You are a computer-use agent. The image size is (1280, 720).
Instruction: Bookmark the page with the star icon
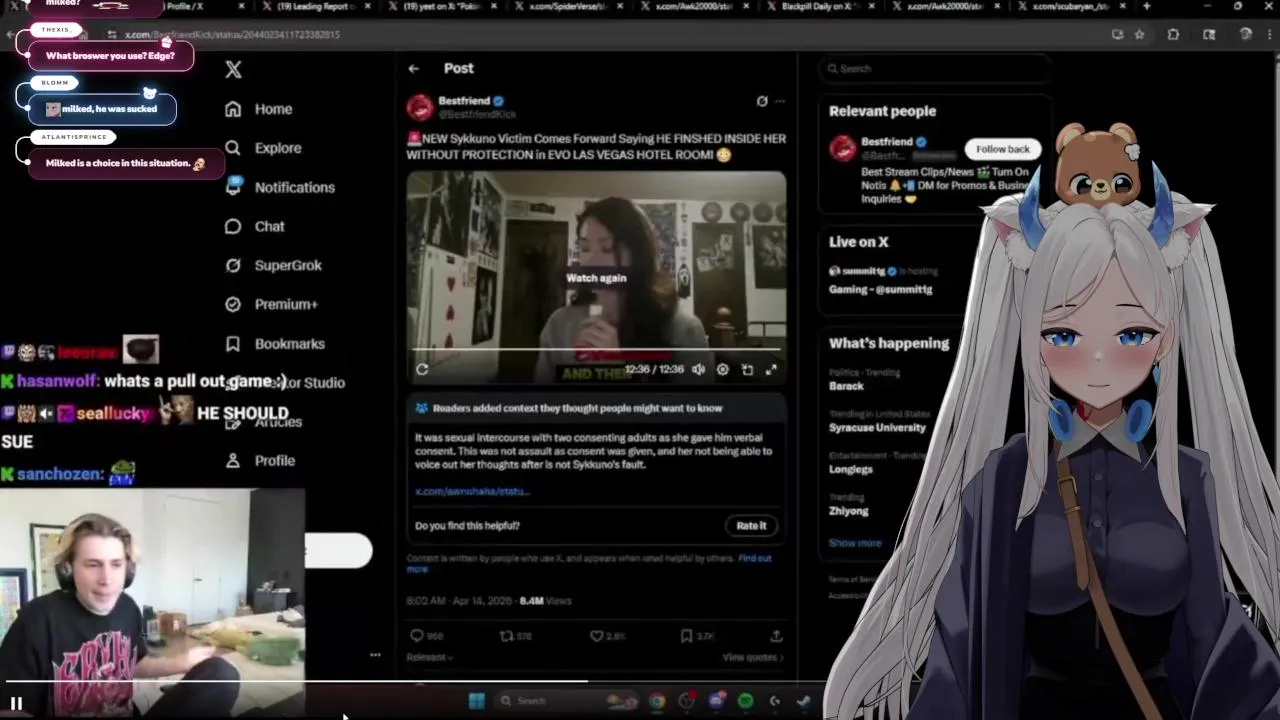click(1139, 34)
